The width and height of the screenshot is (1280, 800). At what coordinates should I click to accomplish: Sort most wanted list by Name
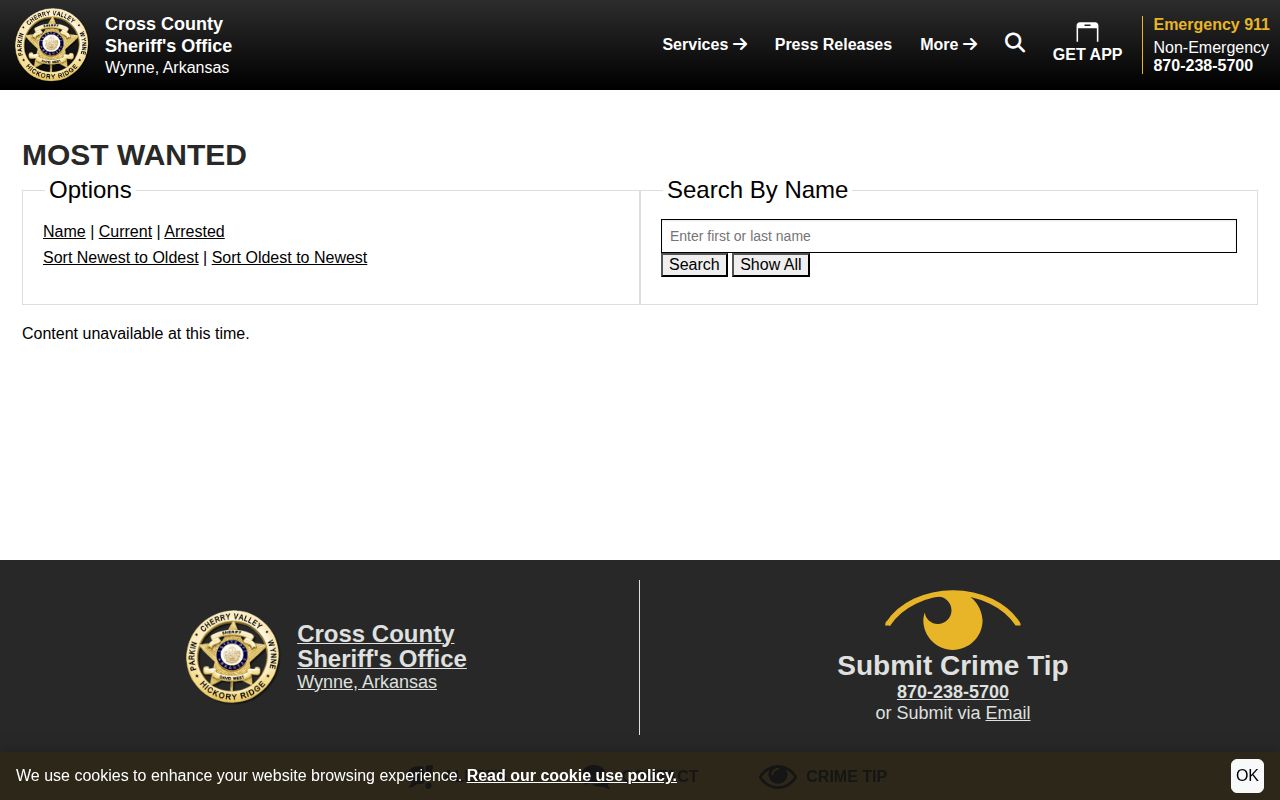coord(64,231)
